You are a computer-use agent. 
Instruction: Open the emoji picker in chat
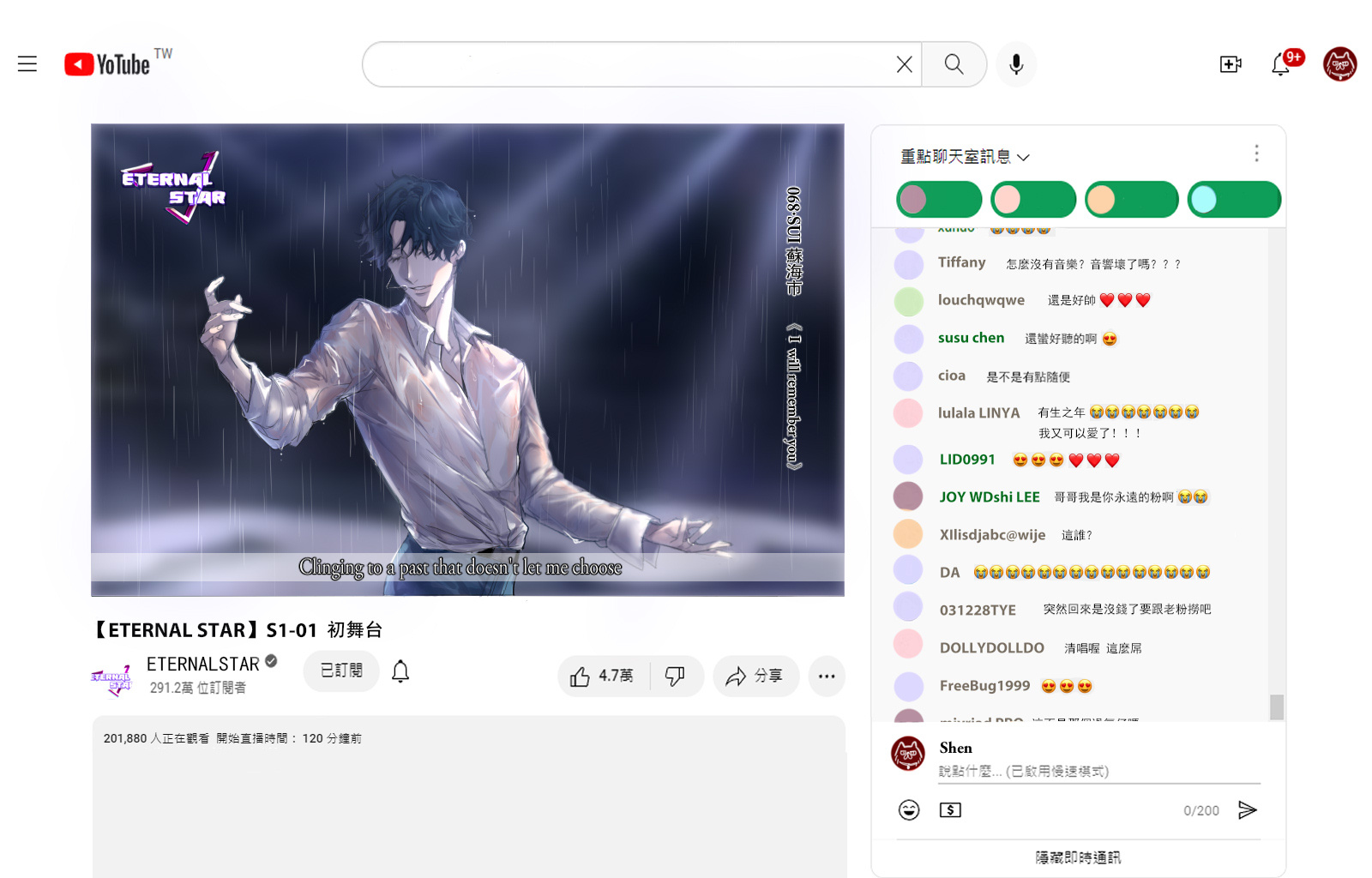[909, 810]
